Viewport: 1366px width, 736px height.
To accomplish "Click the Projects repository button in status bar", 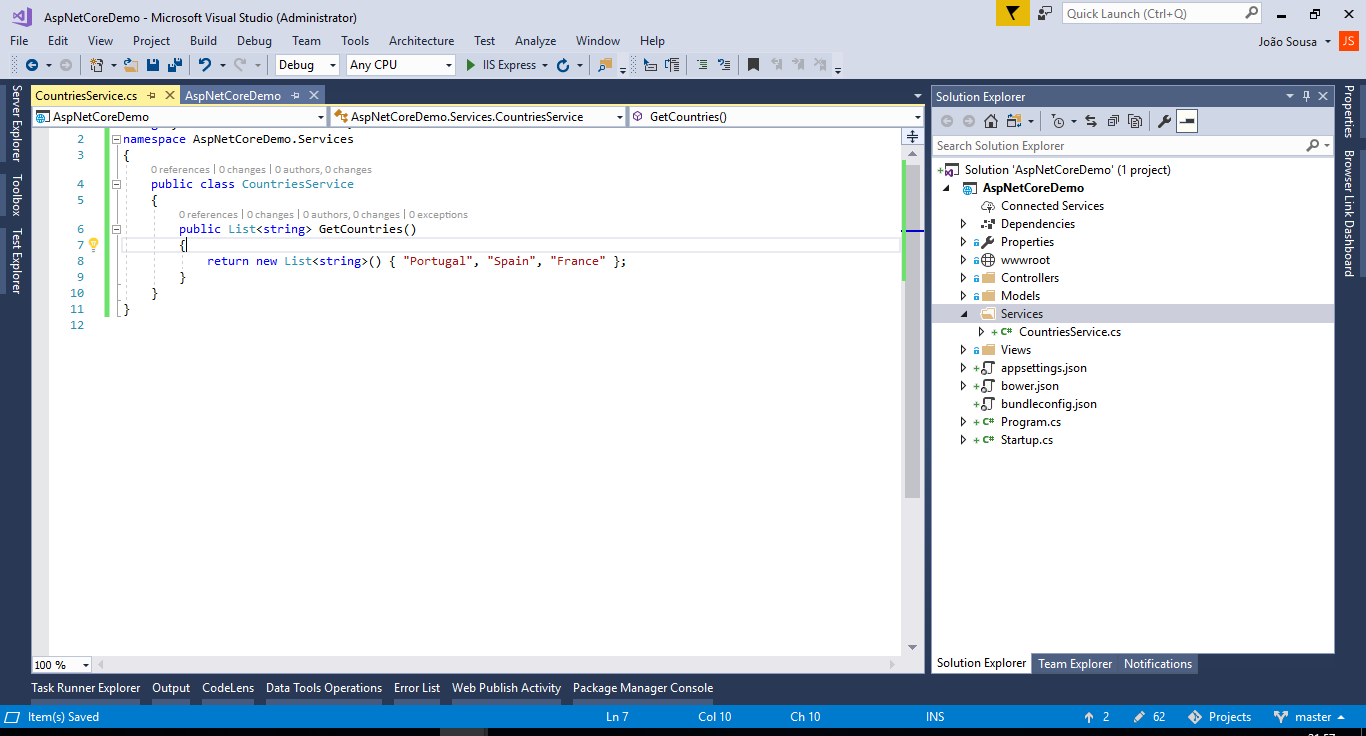I will [x=1219, y=717].
